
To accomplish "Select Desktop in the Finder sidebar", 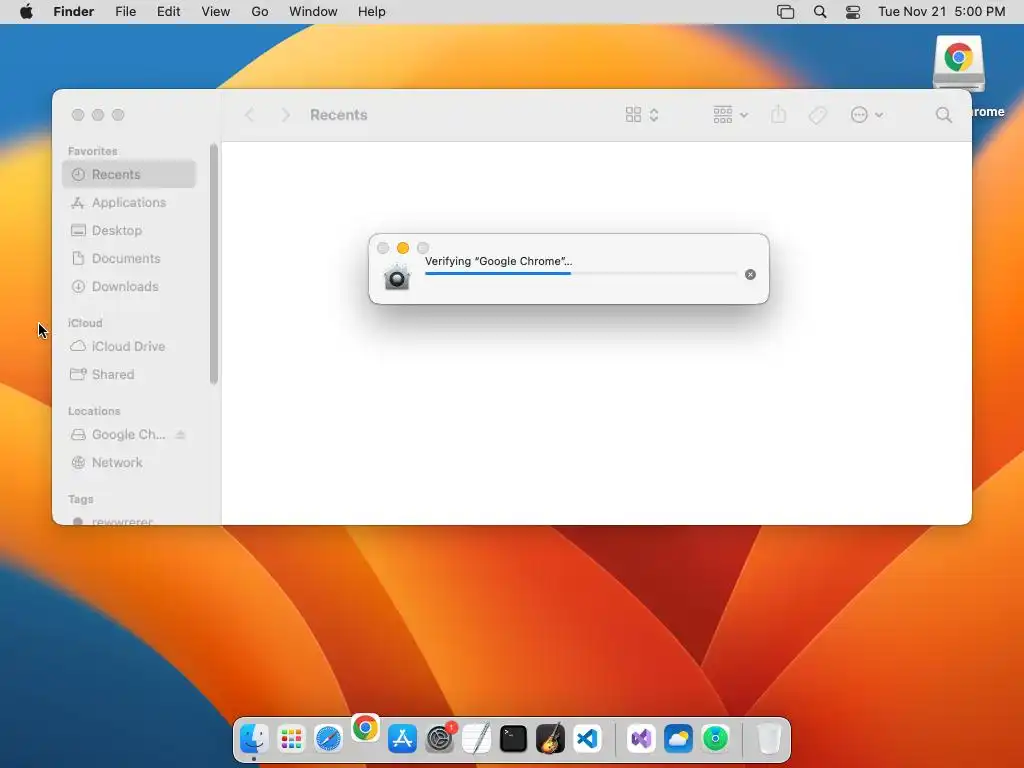I will (x=129, y=231).
